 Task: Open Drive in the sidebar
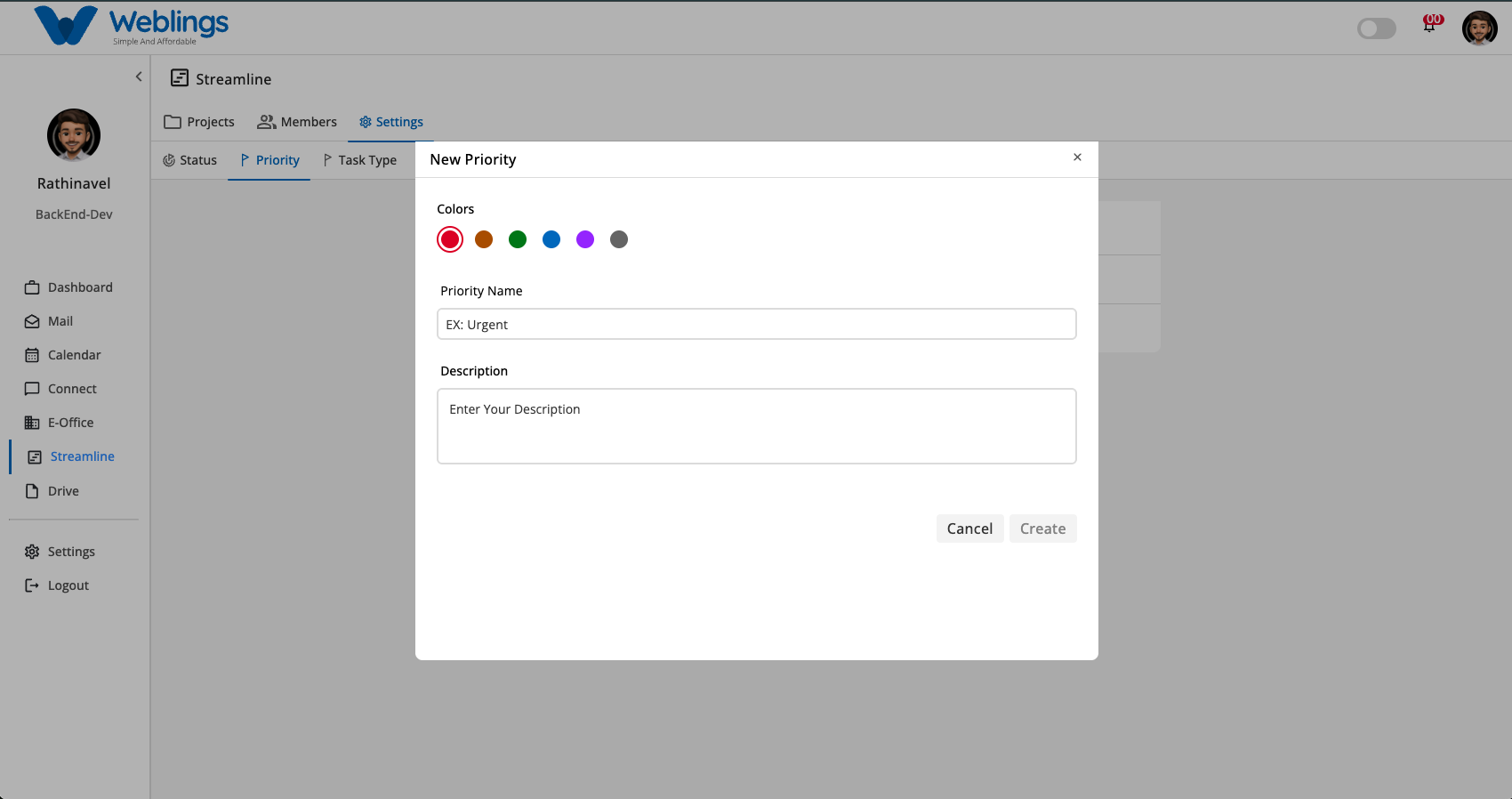pos(52,491)
